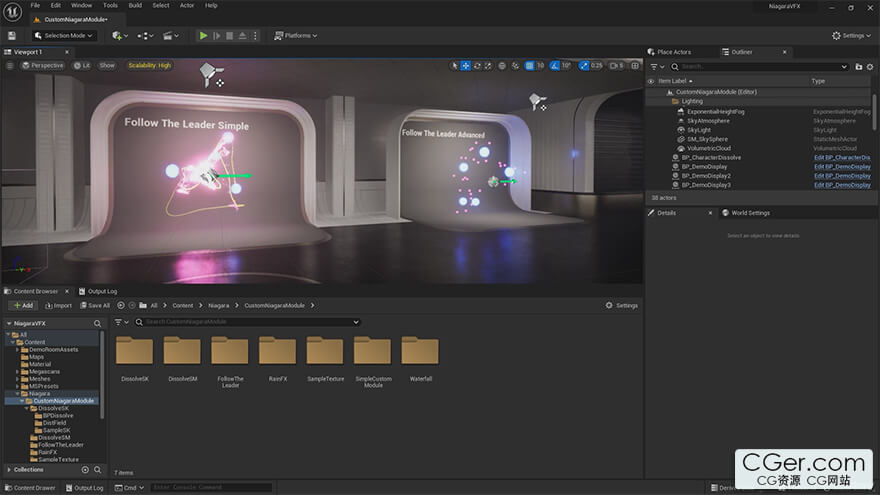Open the FollowTheLeader folder thumbnail
The image size is (880, 495).
(x=229, y=351)
